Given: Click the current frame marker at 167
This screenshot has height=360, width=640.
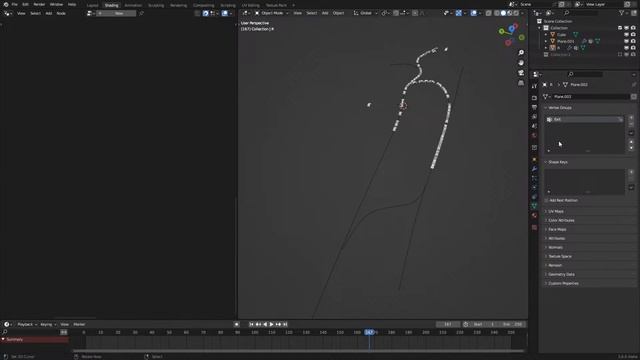Looking at the screenshot, I should [369, 332].
